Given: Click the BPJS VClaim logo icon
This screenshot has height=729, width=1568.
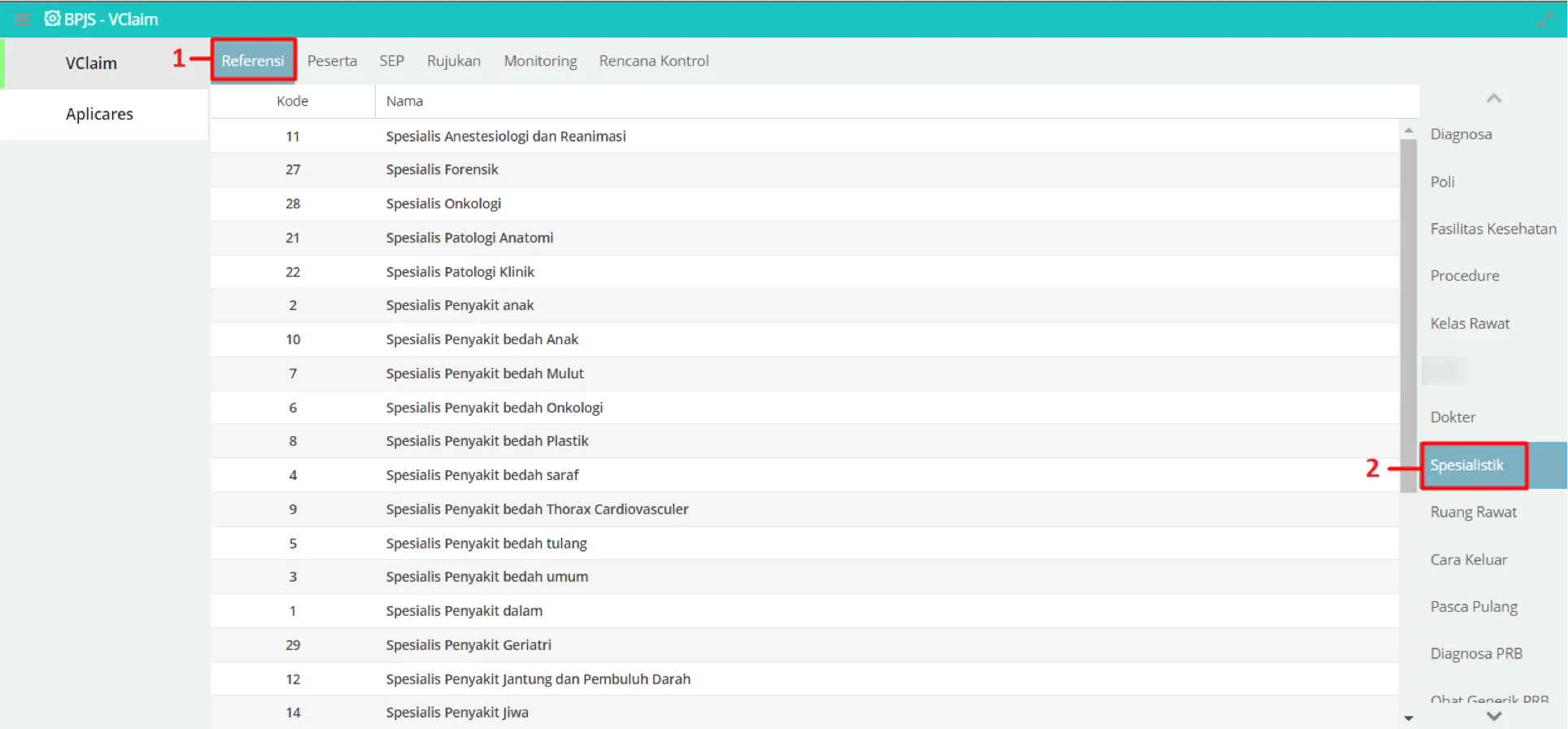Looking at the screenshot, I should click(52, 18).
